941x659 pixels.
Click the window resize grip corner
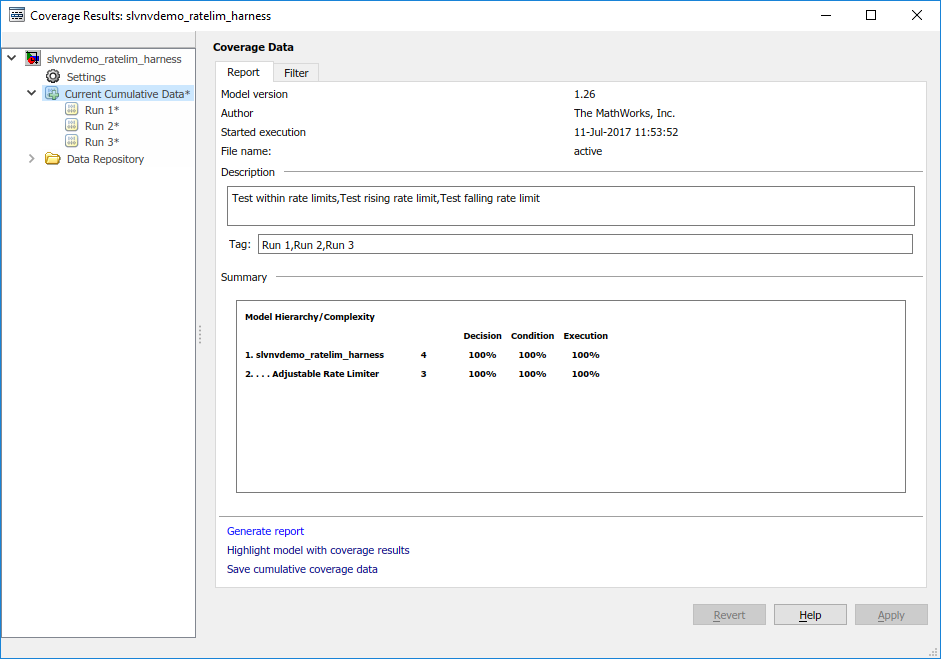[933, 652]
